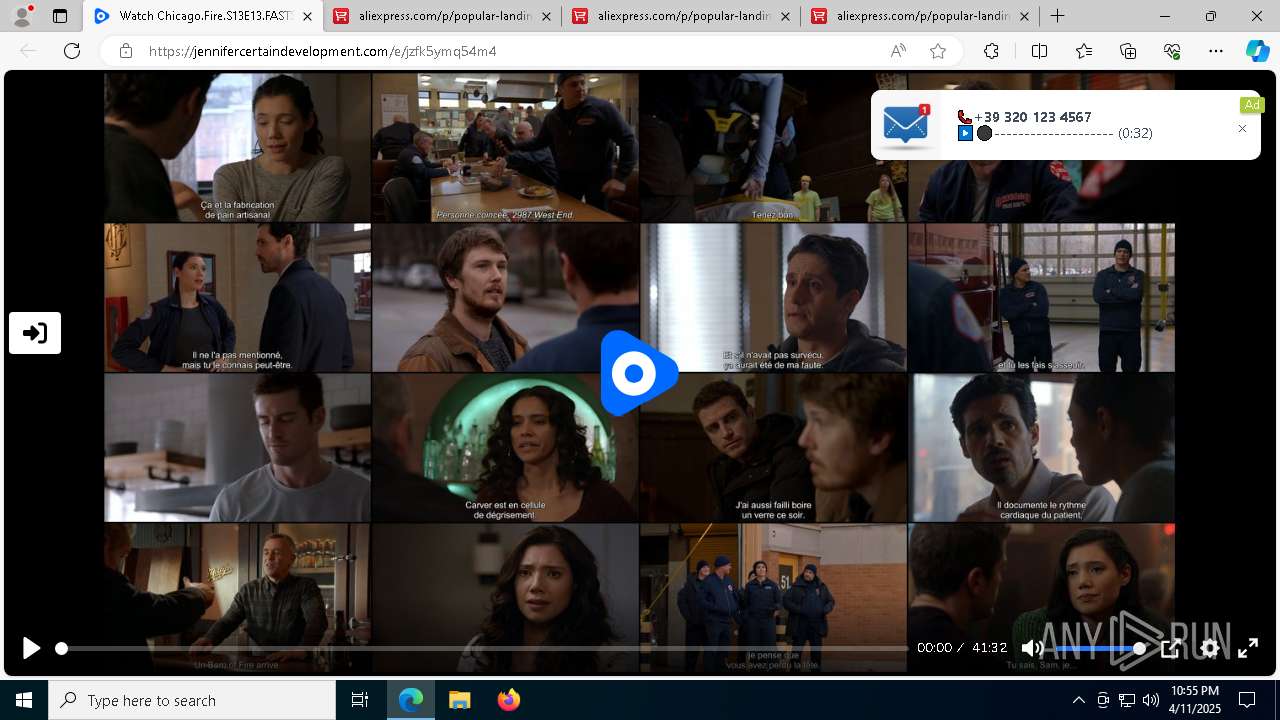Image resolution: width=1280 pixels, height=720 pixels.
Task: View site information lock icon
Action: click(x=125, y=51)
